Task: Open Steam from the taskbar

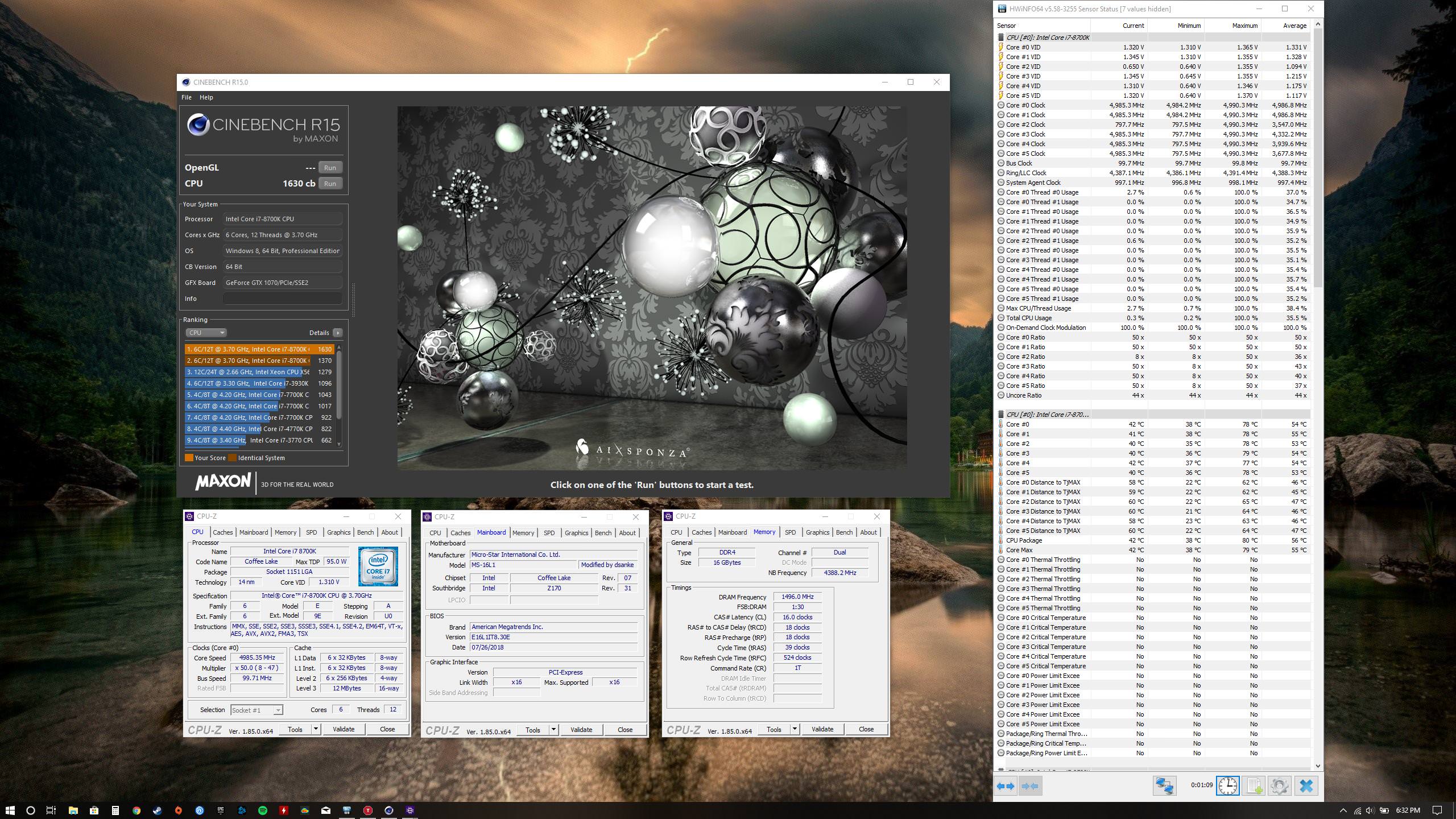Action: click(157, 810)
